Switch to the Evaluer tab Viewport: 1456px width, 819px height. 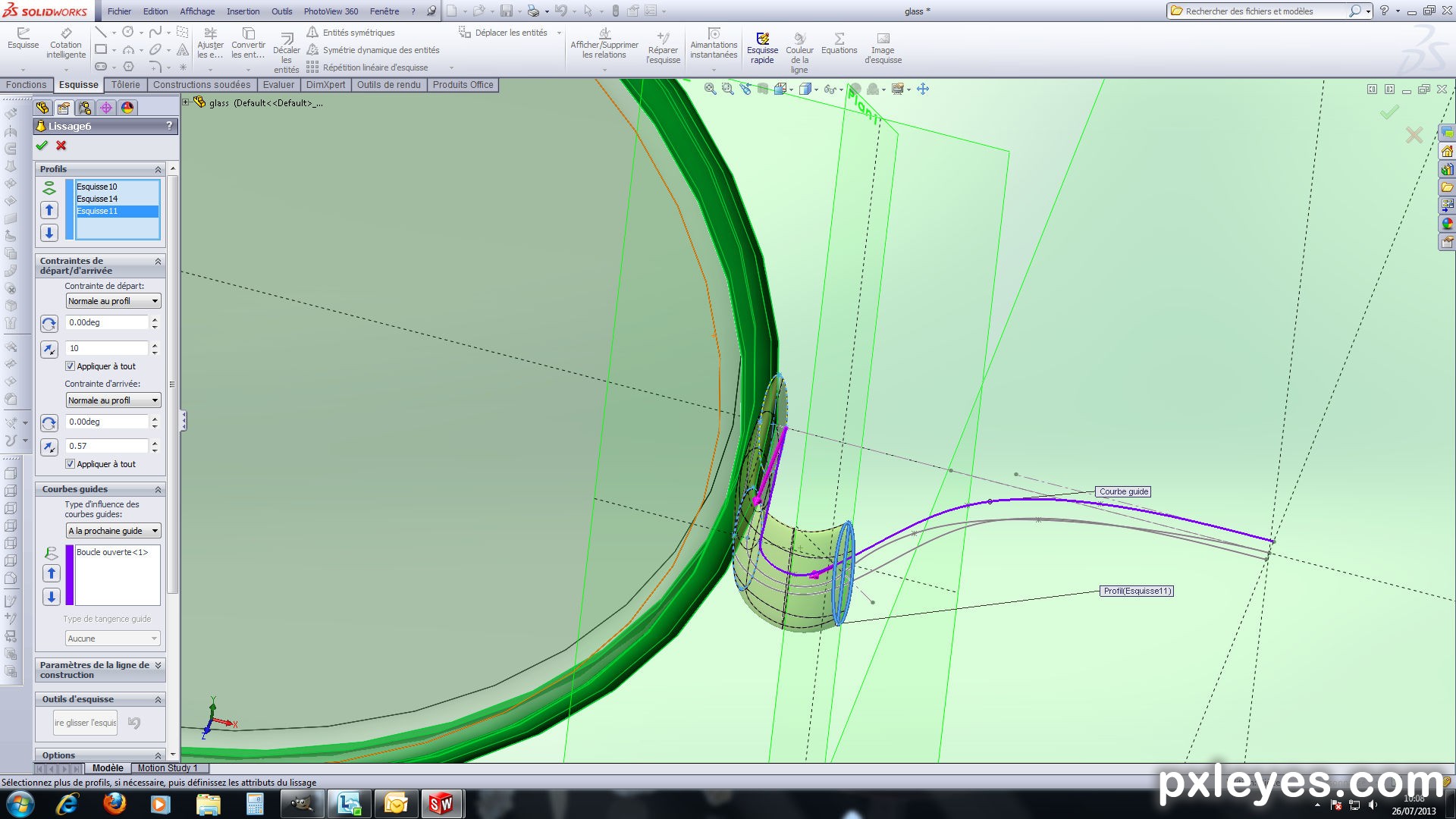click(278, 85)
